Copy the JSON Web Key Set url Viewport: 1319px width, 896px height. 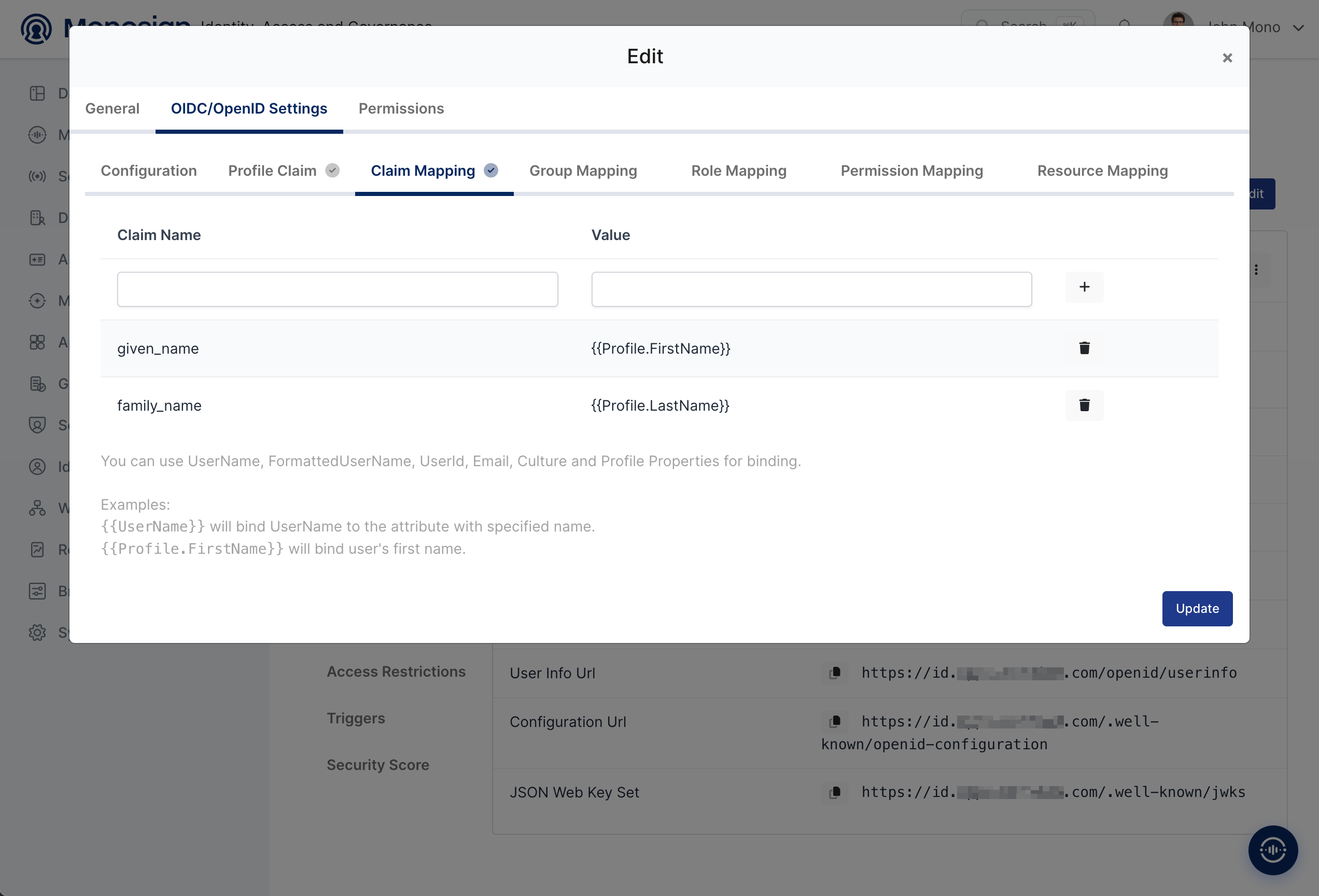pos(835,792)
